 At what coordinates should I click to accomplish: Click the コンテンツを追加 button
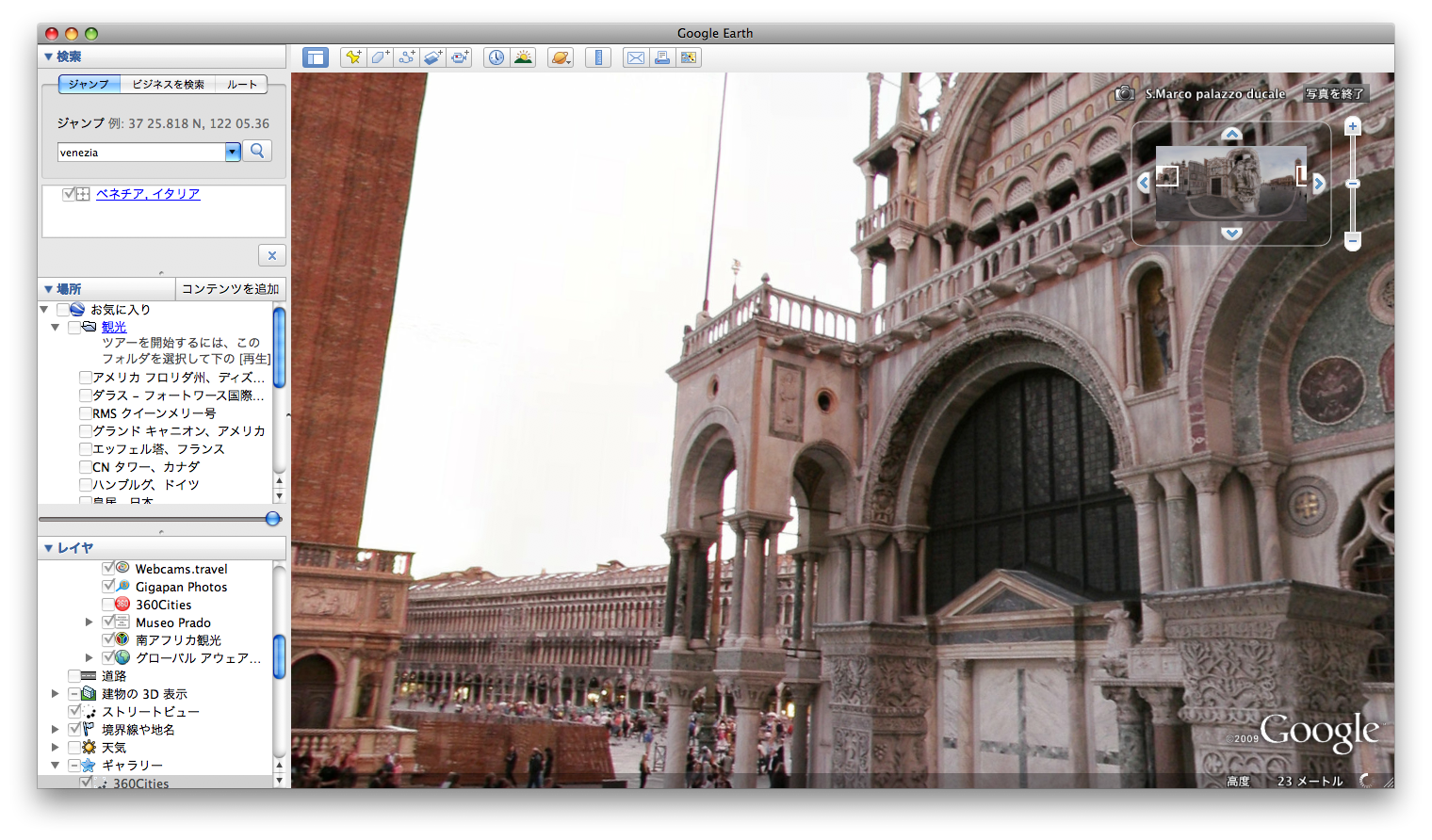[x=231, y=289]
